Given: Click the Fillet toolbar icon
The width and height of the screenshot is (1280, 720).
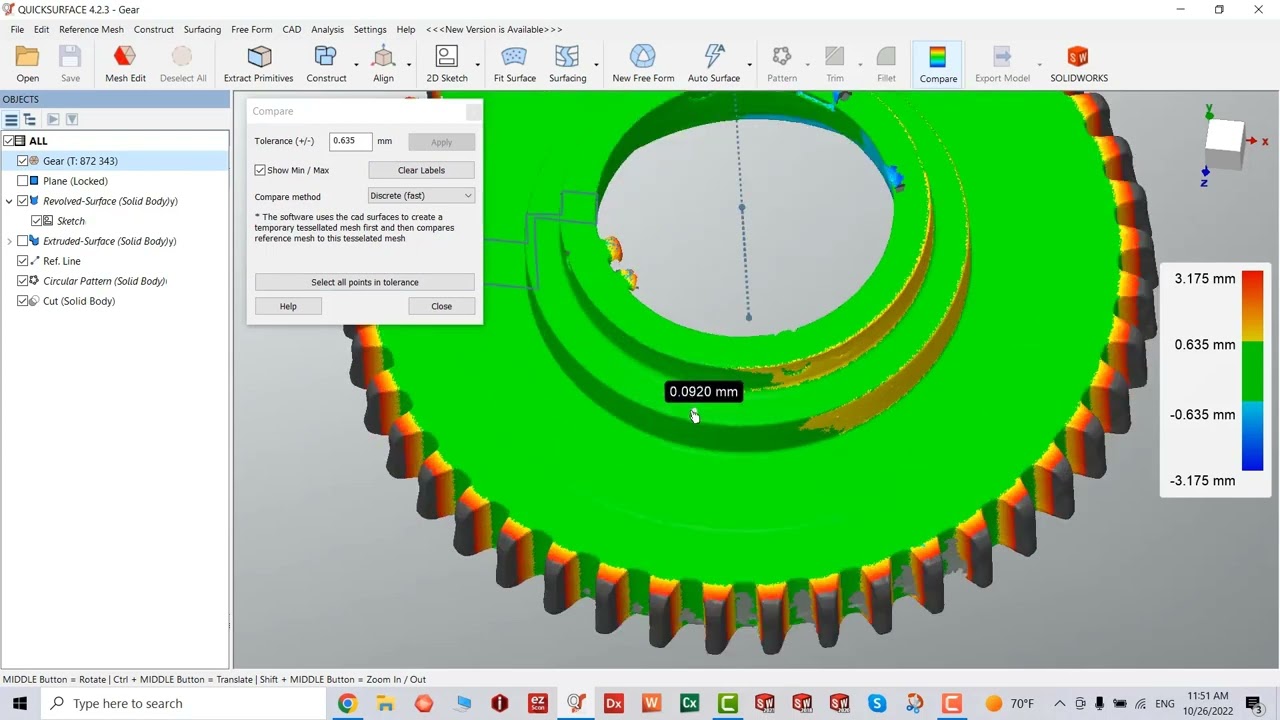Looking at the screenshot, I should (x=886, y=64).
